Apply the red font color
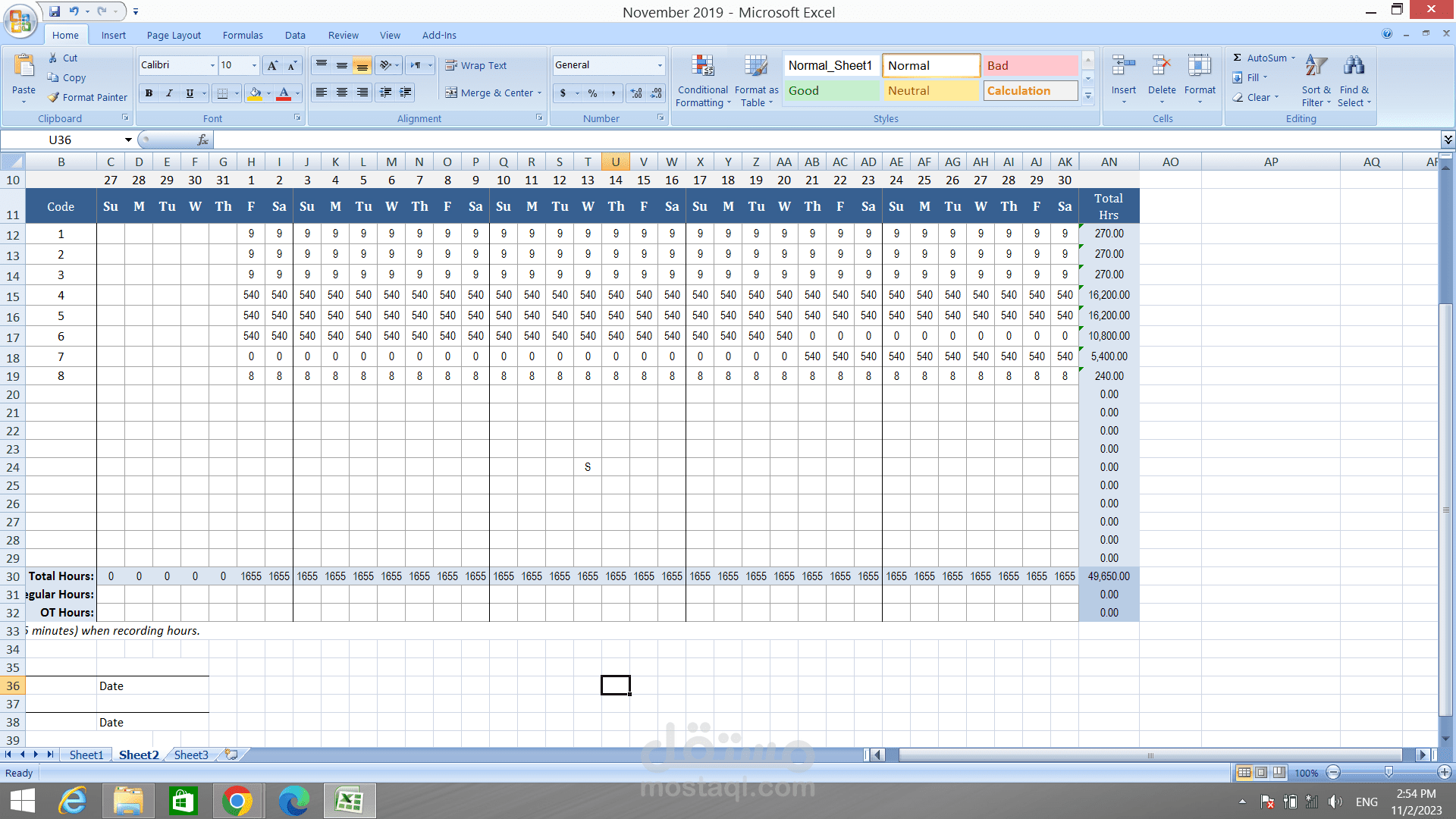This screenshot has width=1456, height=819. pos(284,93)
